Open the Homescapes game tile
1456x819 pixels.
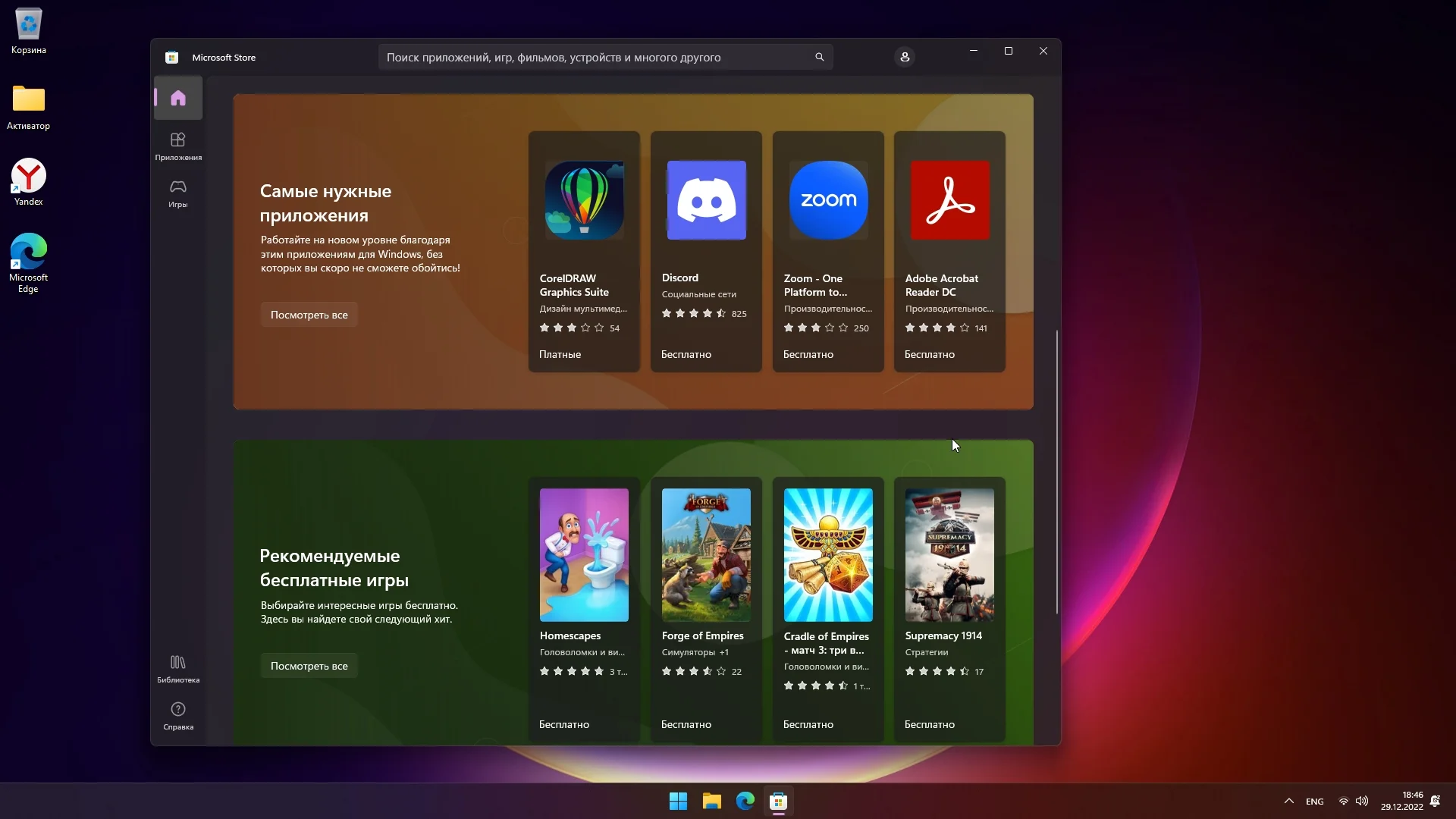pos(584,607)
